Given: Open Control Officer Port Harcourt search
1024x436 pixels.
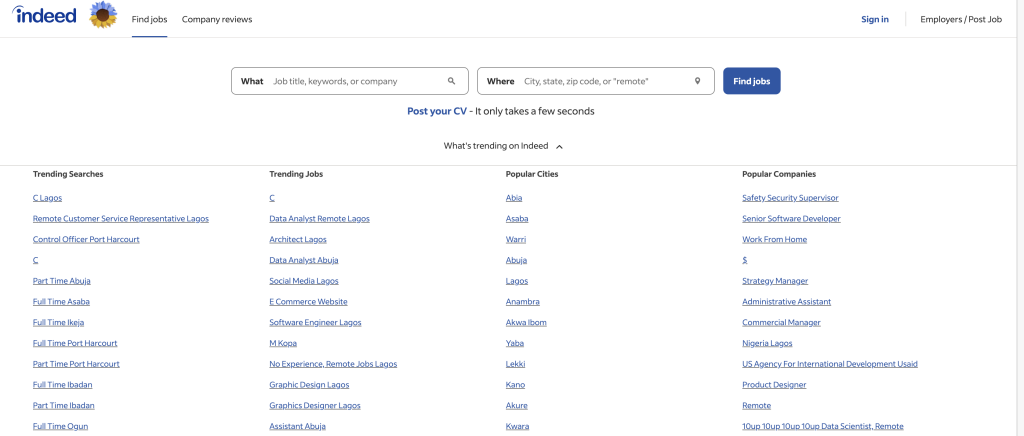Looking at the screenshot, I should coord(86,240).
